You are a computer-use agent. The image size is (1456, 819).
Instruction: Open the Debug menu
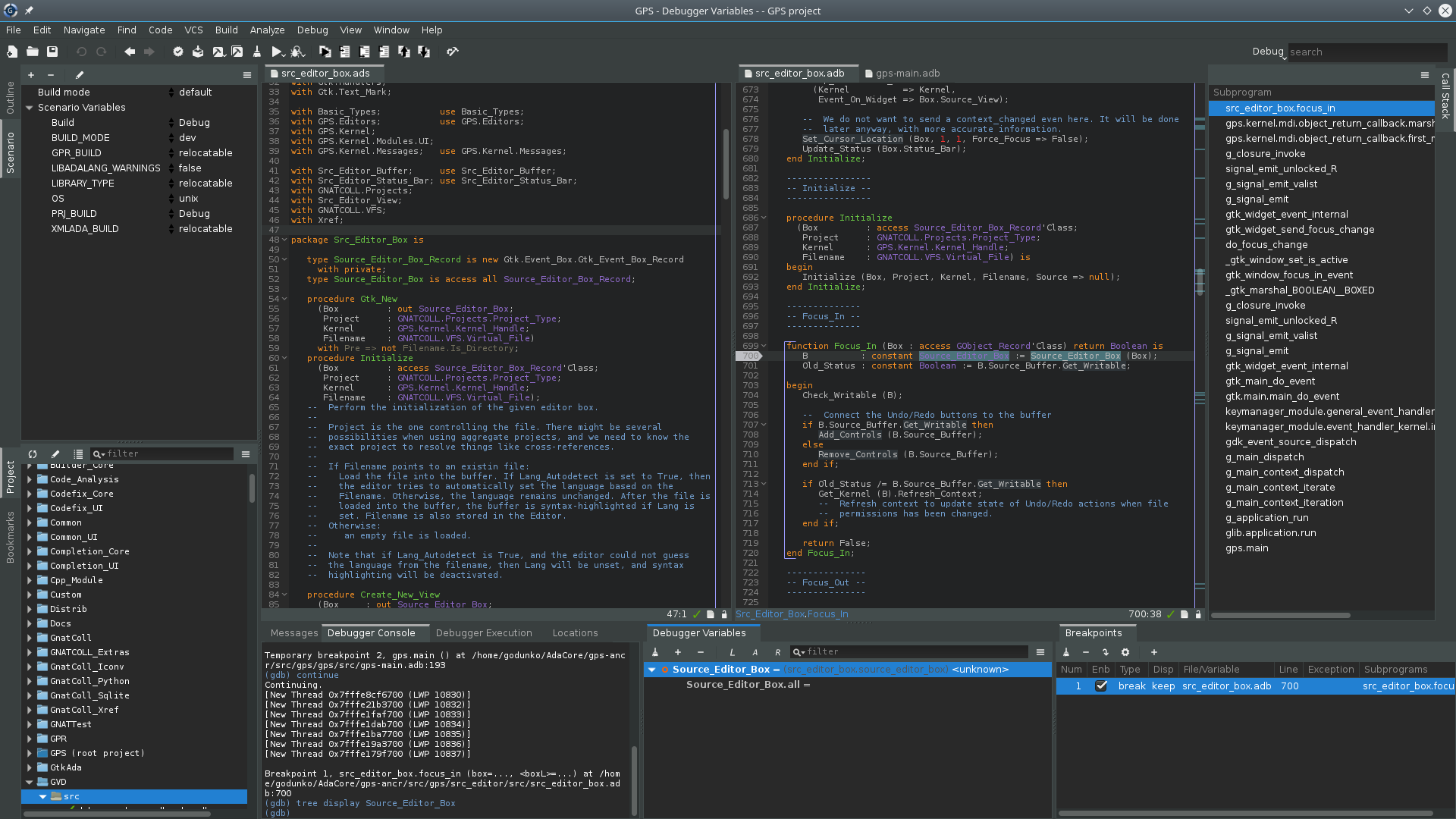[311, 29]
